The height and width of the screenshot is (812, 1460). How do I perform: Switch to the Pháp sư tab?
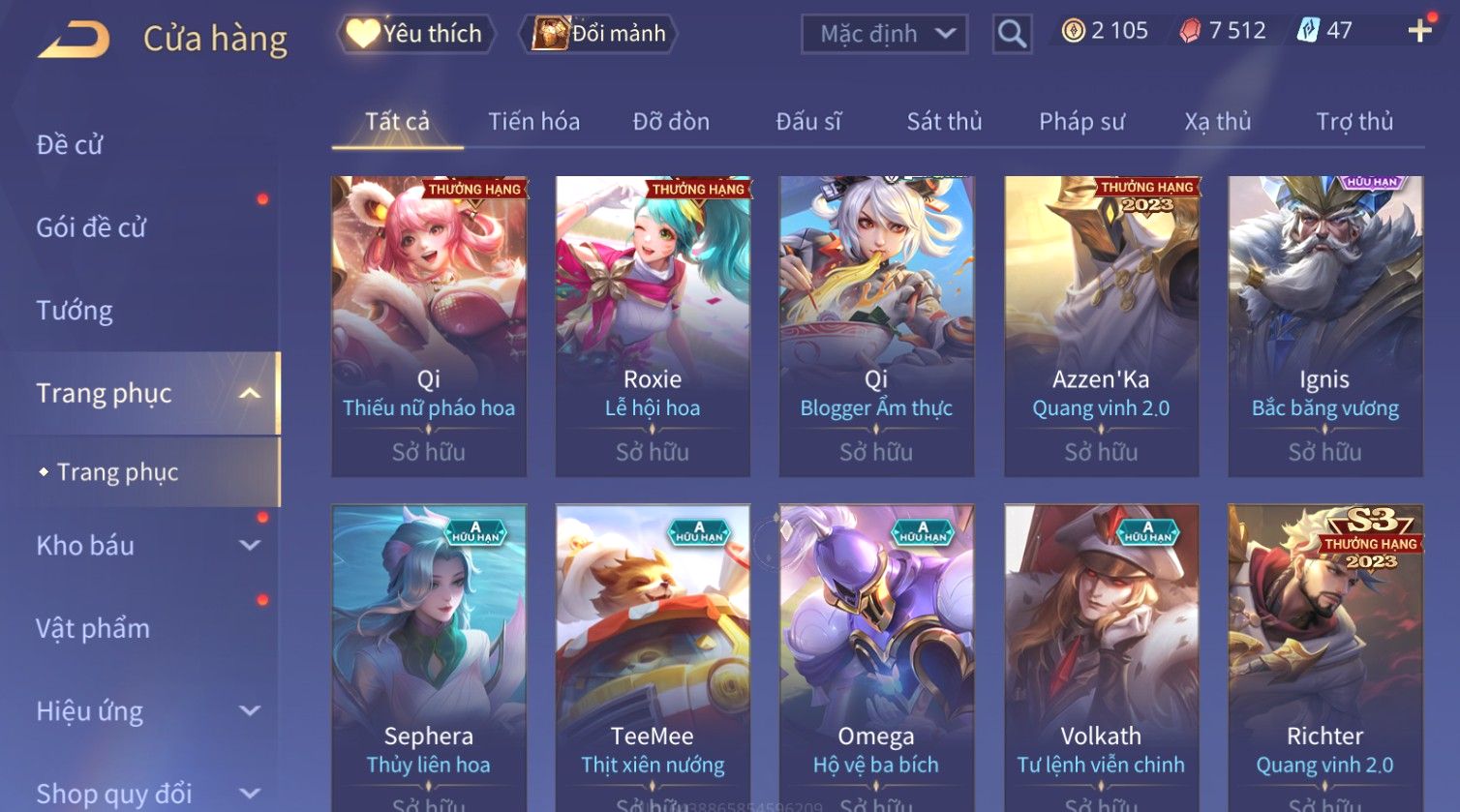(1081, 121)
